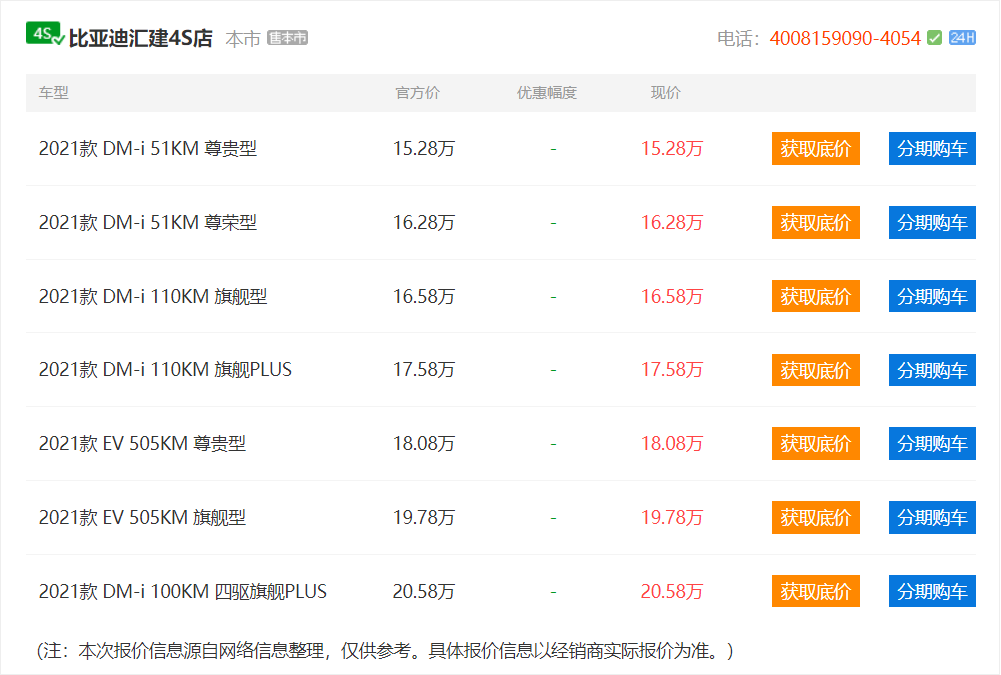1001x675 pixels.
Task: Click the blue 24H service badge
Action: [x=962, y=38]
